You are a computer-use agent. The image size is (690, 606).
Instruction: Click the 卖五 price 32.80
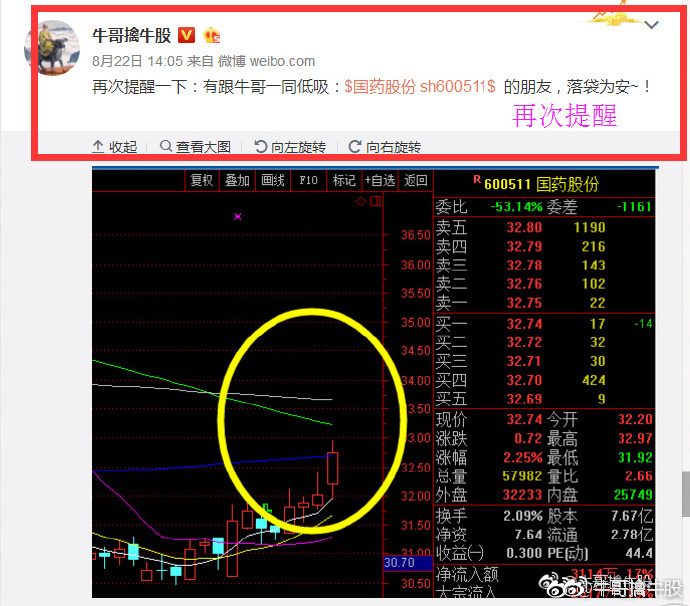tap(524, 228)
